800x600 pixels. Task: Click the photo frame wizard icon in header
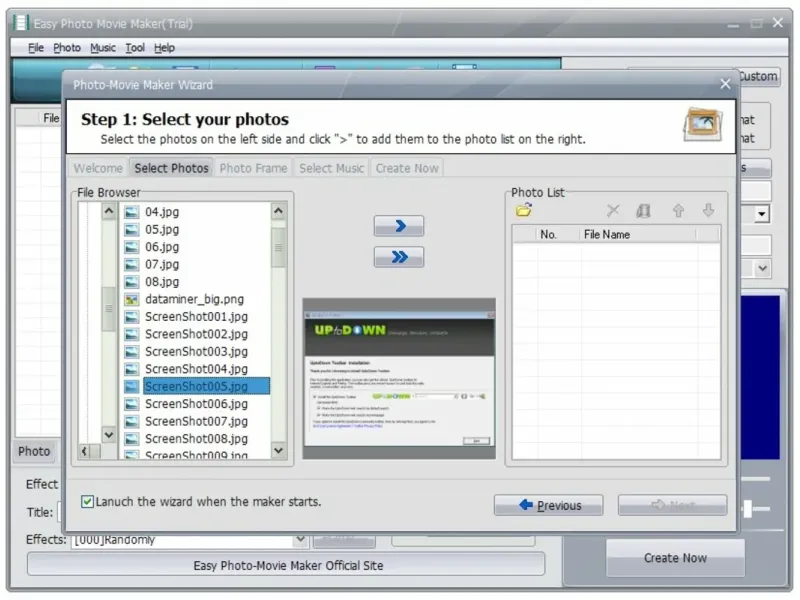pyautogui.click(x=703, y=124)
